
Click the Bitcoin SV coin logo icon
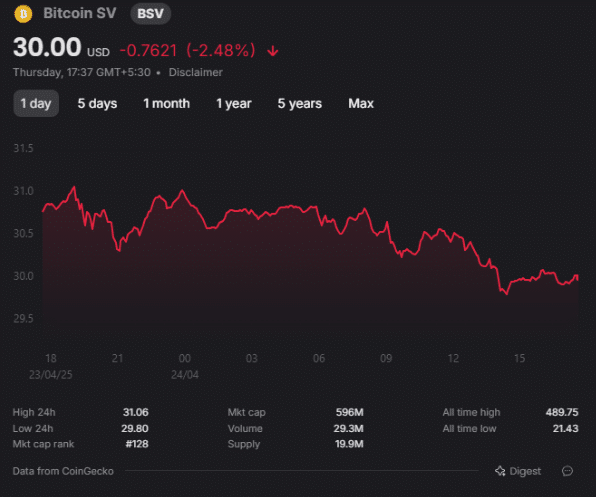pos(23,14)
